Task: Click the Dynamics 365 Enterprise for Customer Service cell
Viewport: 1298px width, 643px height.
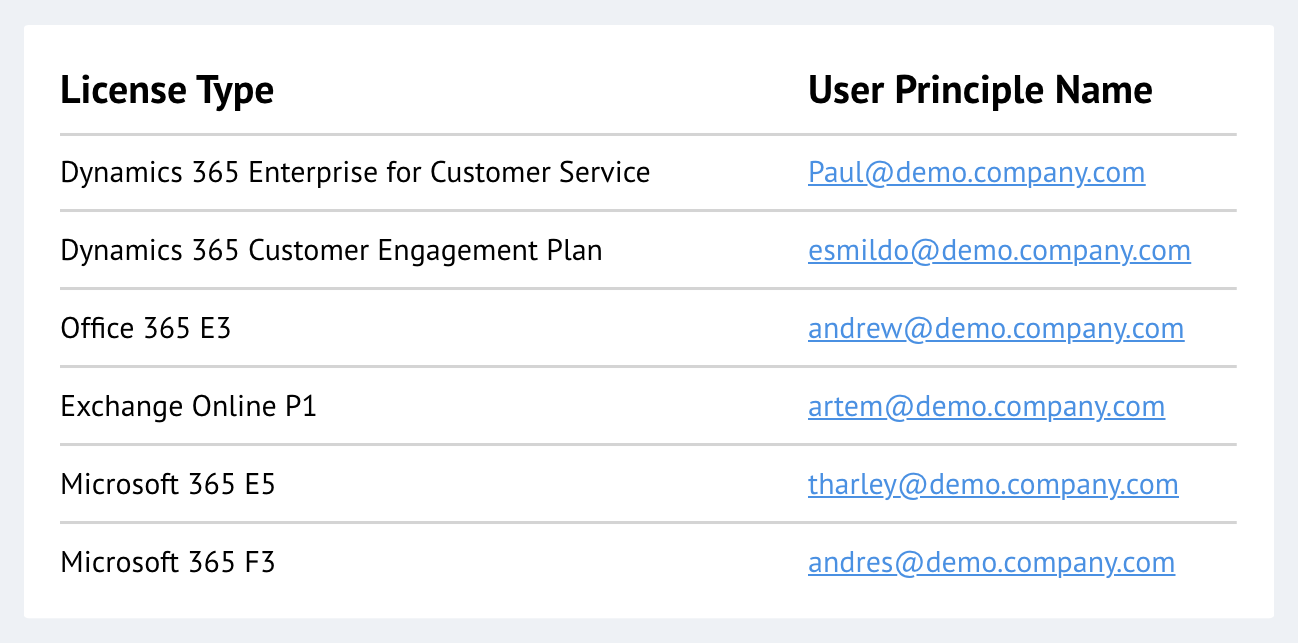Action: pos(355,173)
